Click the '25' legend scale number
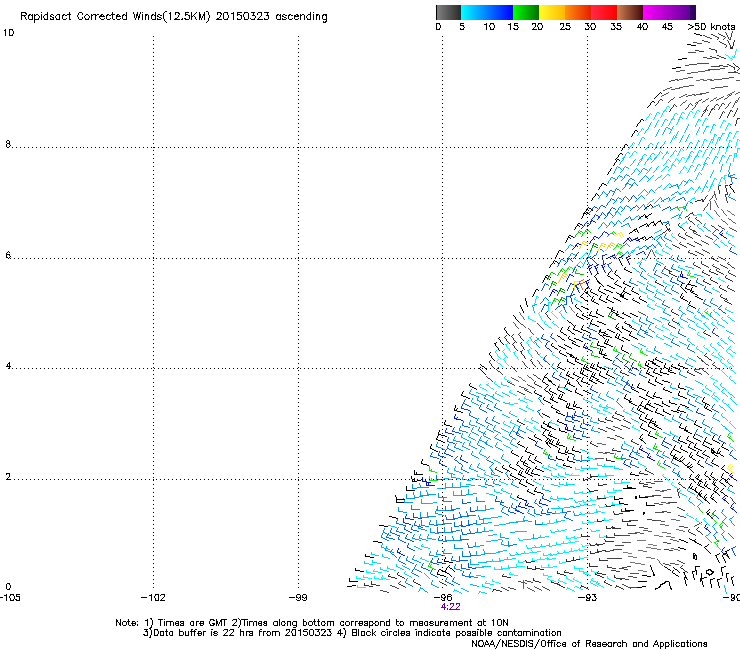This screenshot has height=650, width=740. tap(565, 27)
